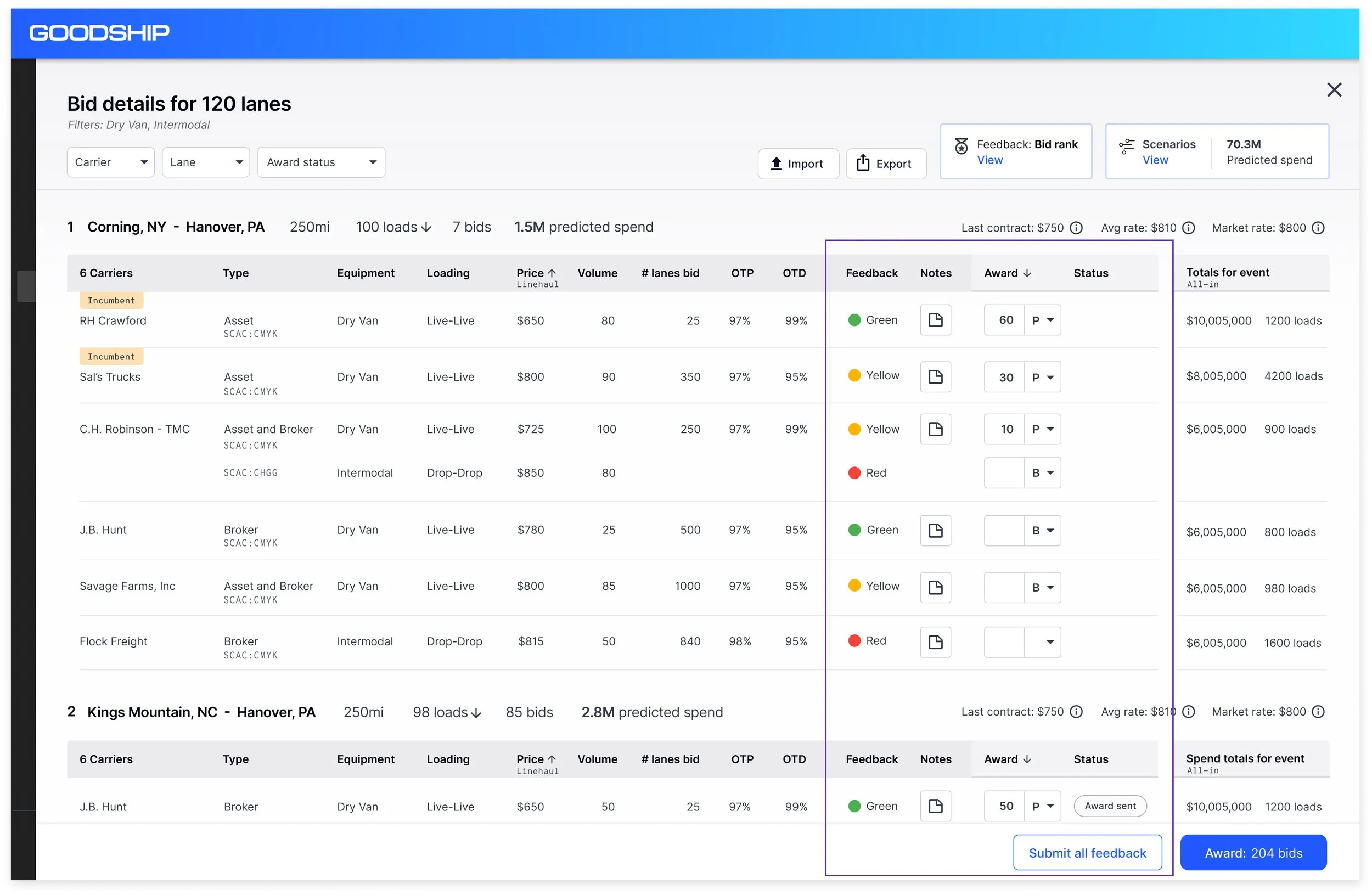This screenshot has height=895, width=1372.
Task: Expand the Award status dropdown
Action: pos(321,162)
